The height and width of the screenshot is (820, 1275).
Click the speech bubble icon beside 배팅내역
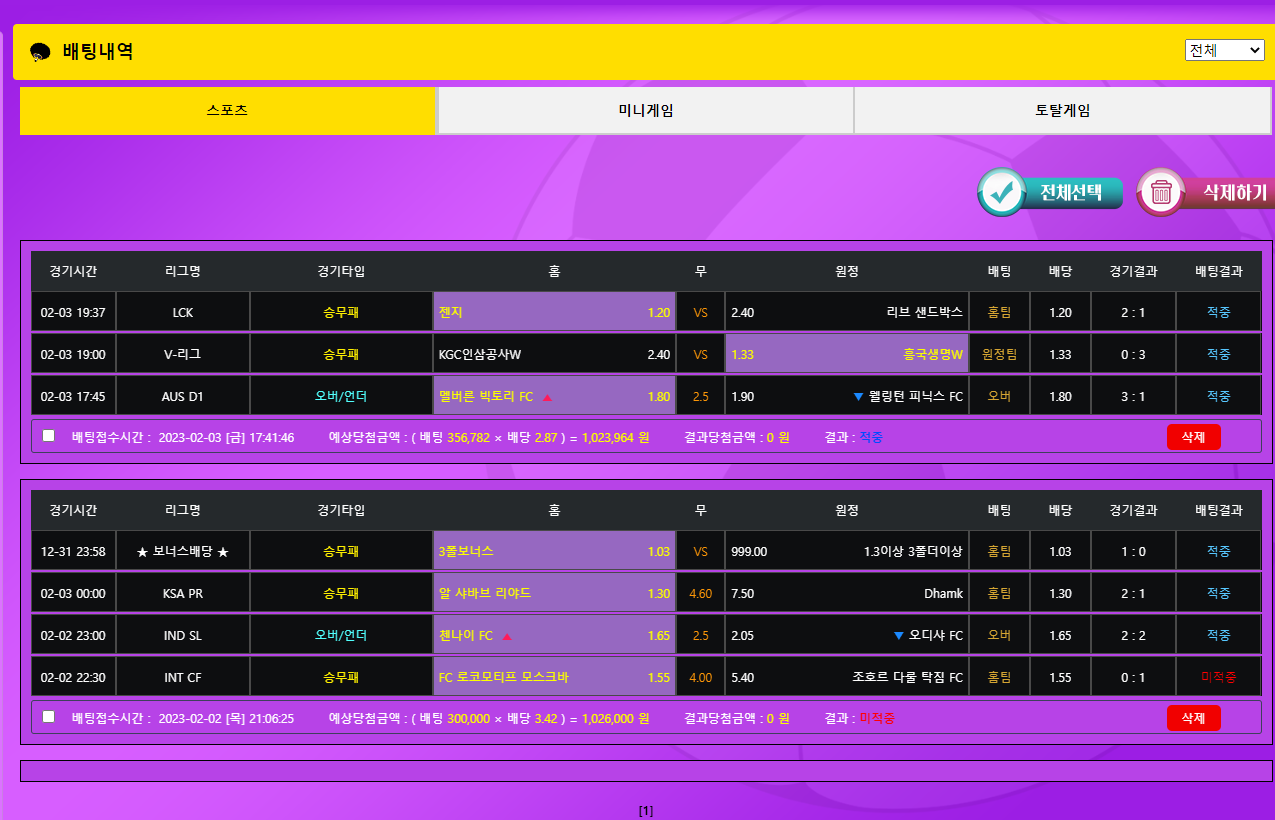click(40, 52)
